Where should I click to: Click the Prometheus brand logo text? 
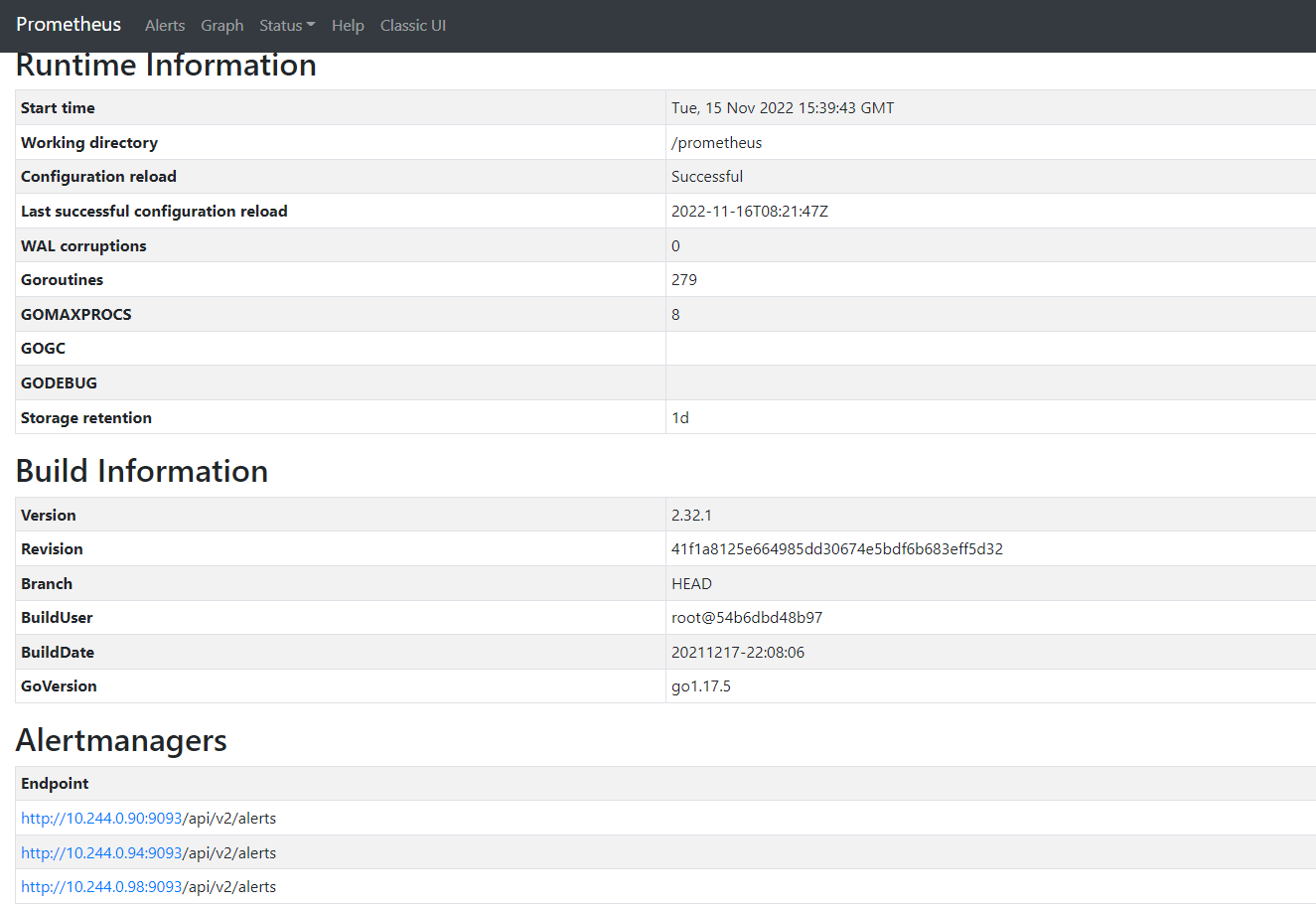coord(69,25)
